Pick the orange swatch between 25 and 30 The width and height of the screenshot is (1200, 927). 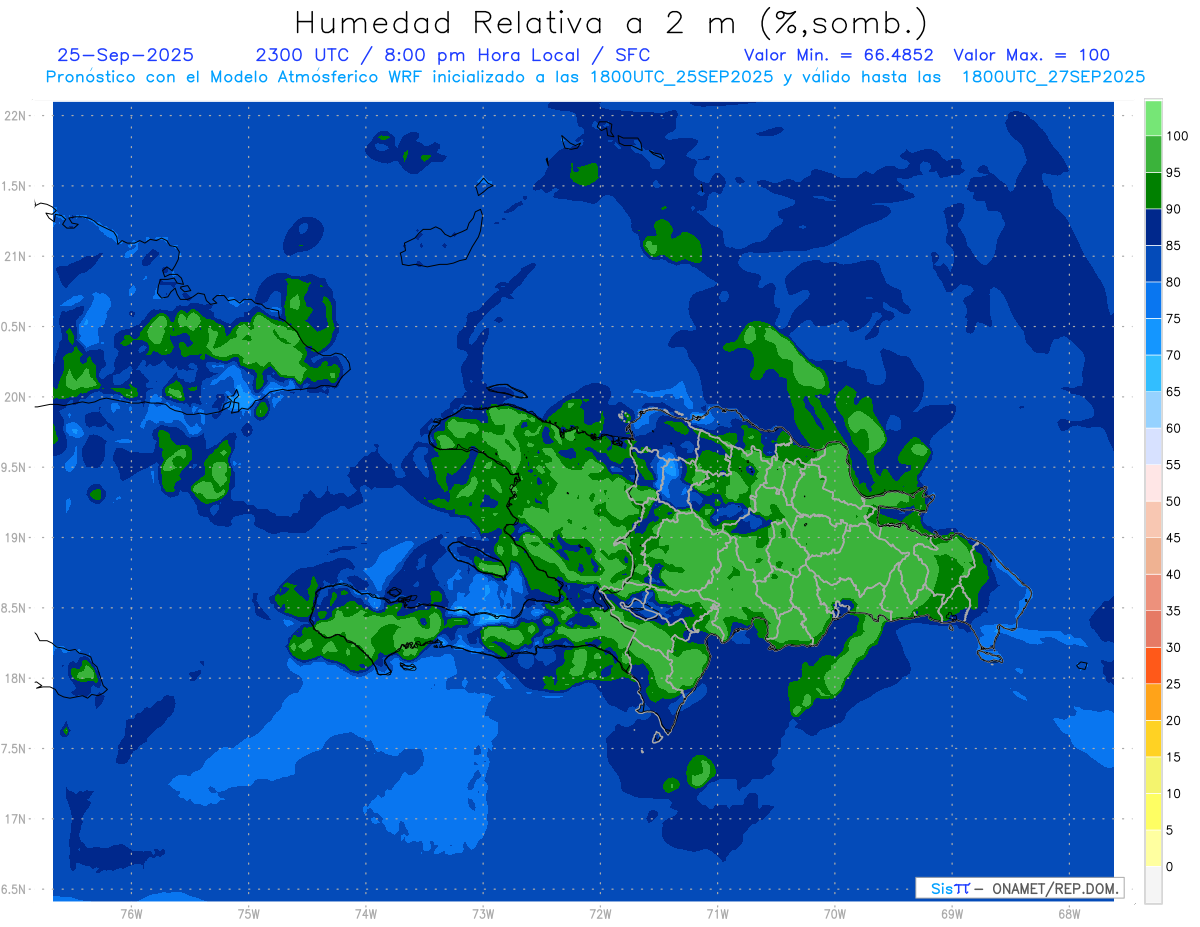1153,665
